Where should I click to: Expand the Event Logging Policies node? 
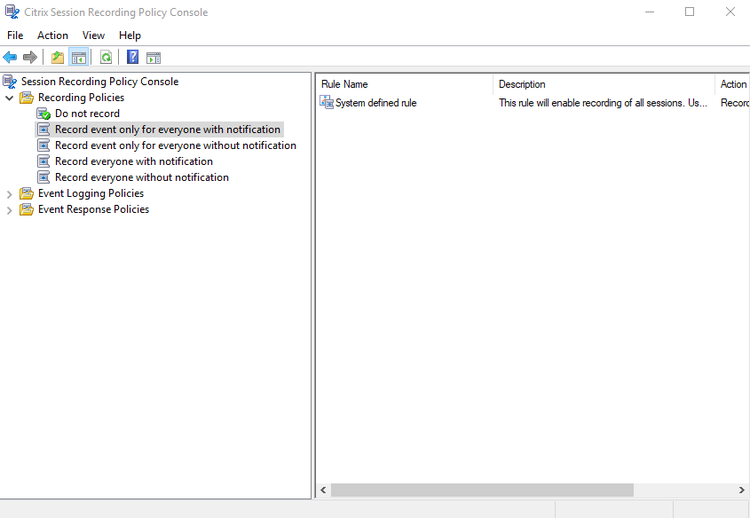coord(9,194)
